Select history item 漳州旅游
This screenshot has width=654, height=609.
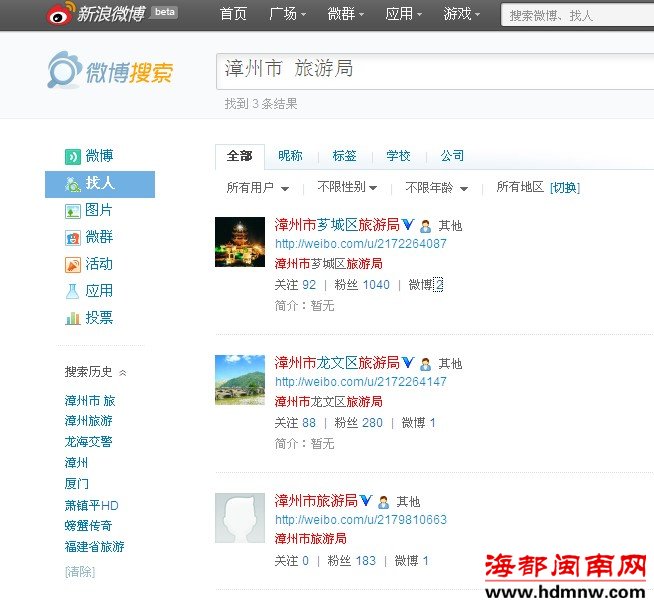pos(88,421)
